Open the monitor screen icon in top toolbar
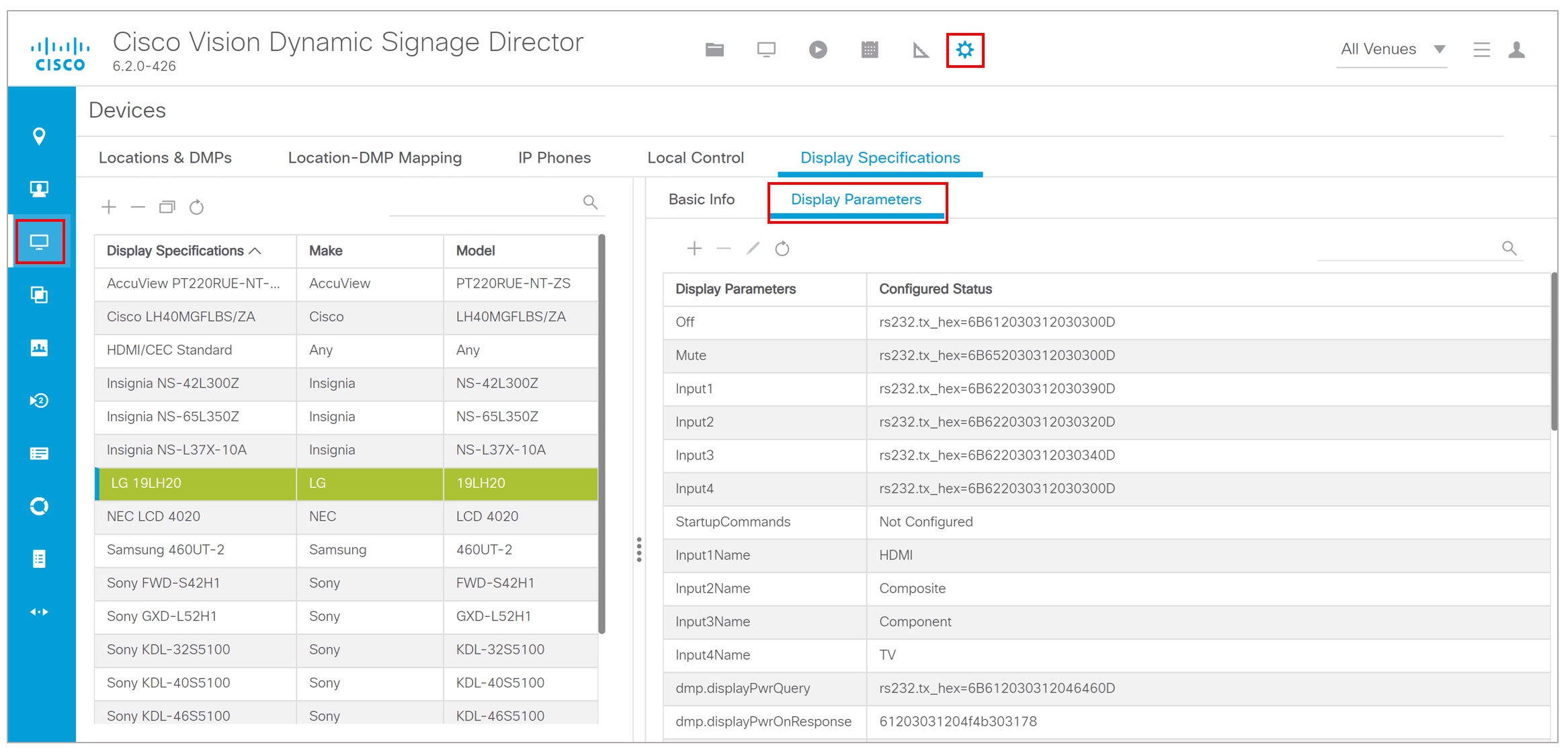 766,50
